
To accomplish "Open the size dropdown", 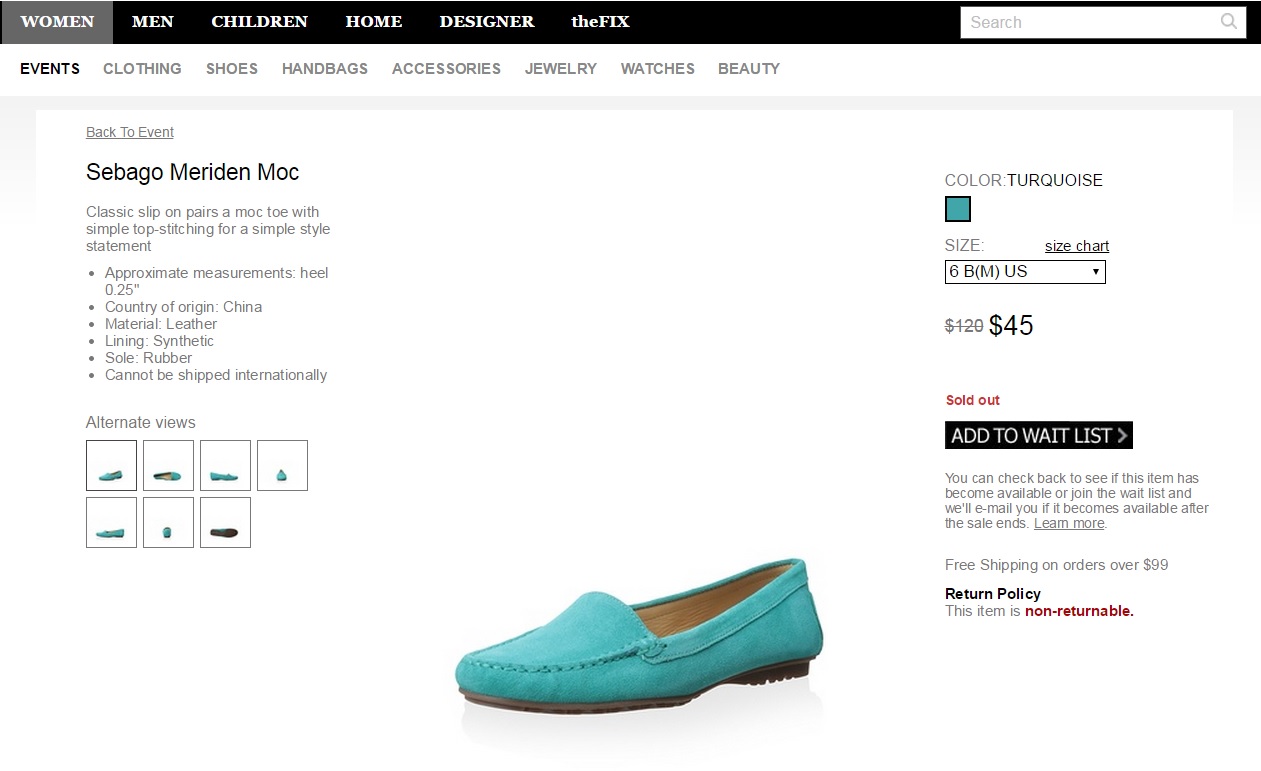I will [x=1025, y=272].
